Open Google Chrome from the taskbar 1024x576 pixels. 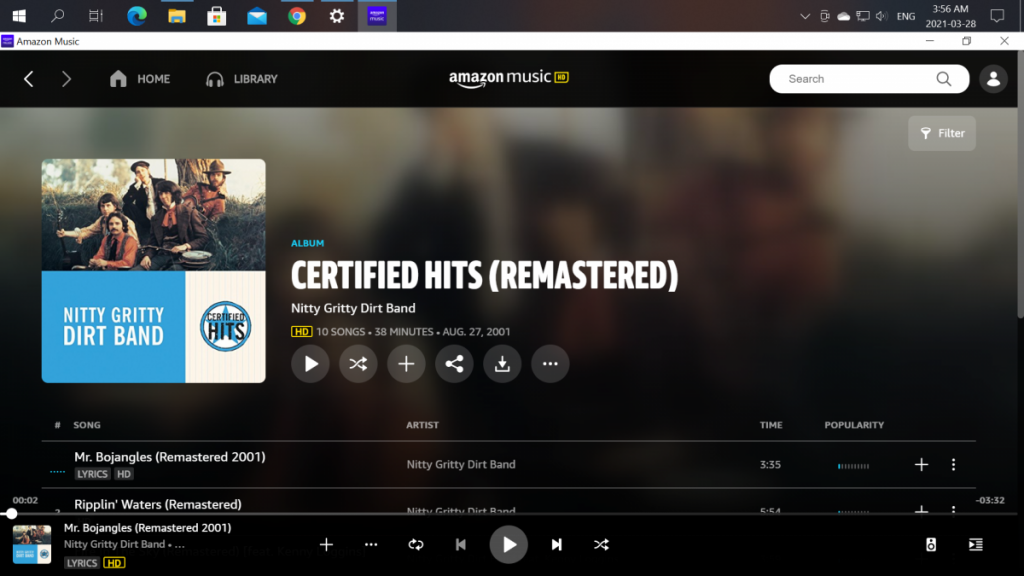pos(296,16)
